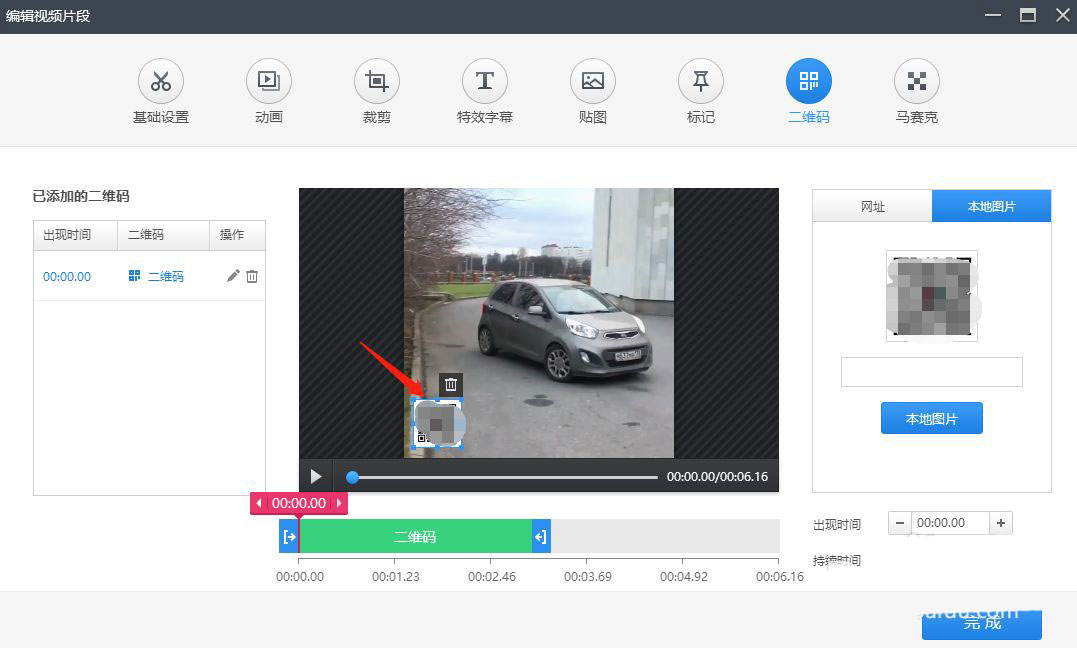1077x648 pixels.
Task: Select the QR code overlay on the video
Action: point(438,423)
